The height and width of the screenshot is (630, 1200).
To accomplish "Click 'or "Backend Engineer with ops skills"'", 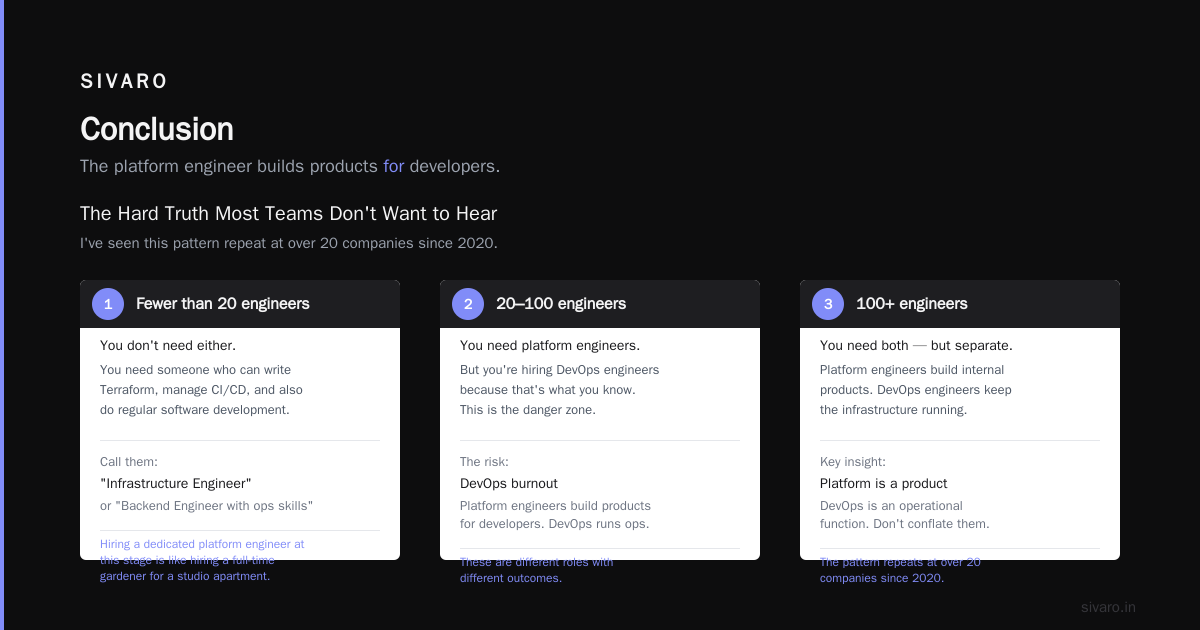I will click(x=207, y=506).
